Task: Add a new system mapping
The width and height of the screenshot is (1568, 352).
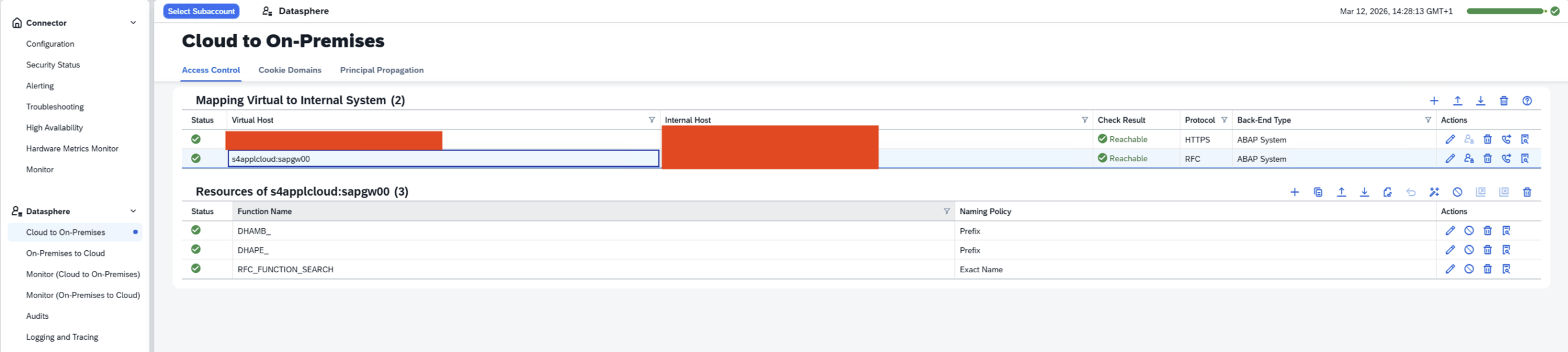Action: coord(1434,101)
